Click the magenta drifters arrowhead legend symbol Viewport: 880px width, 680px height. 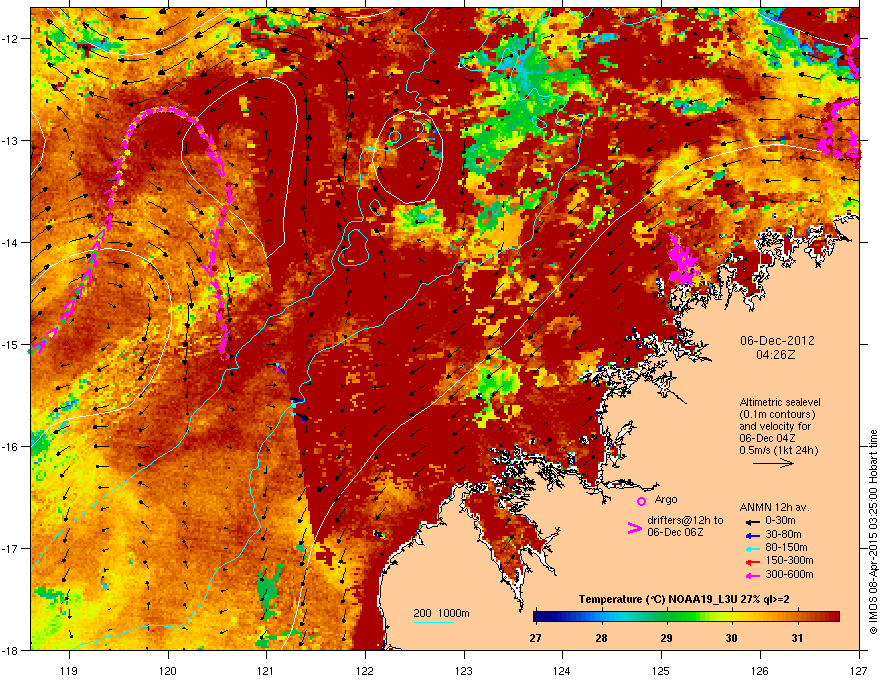[x=634, y=528]
